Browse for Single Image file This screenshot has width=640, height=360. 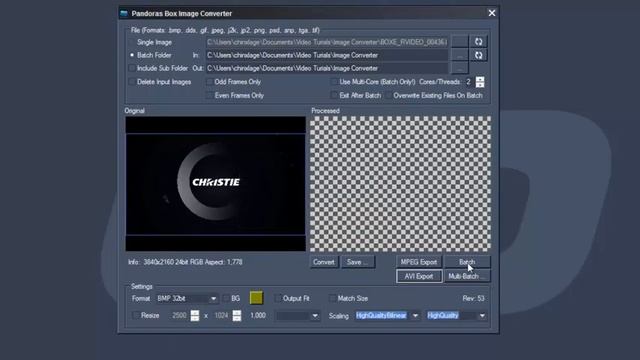(x=460, y=42)
